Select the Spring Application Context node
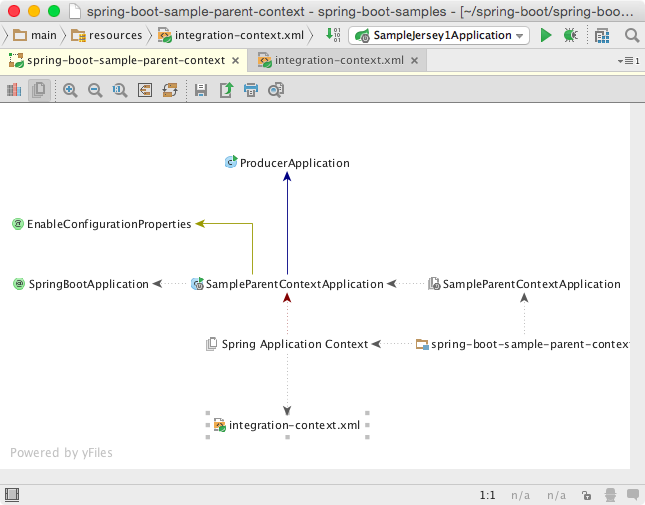 pos(287,344)
